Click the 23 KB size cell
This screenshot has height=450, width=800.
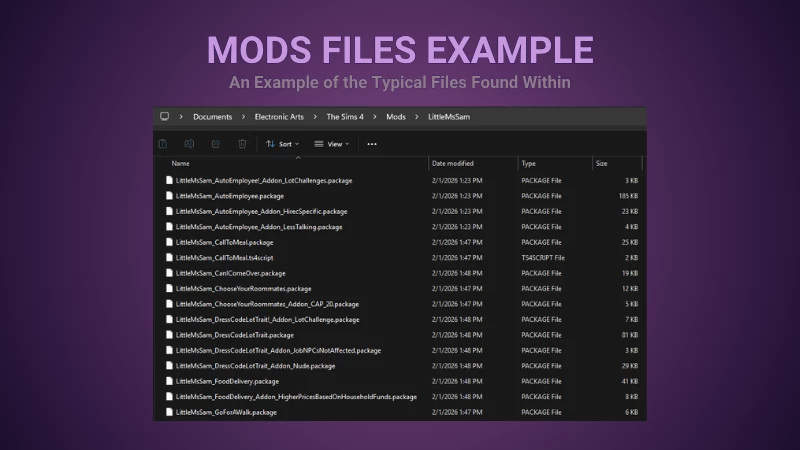click(x=630, y=211)
